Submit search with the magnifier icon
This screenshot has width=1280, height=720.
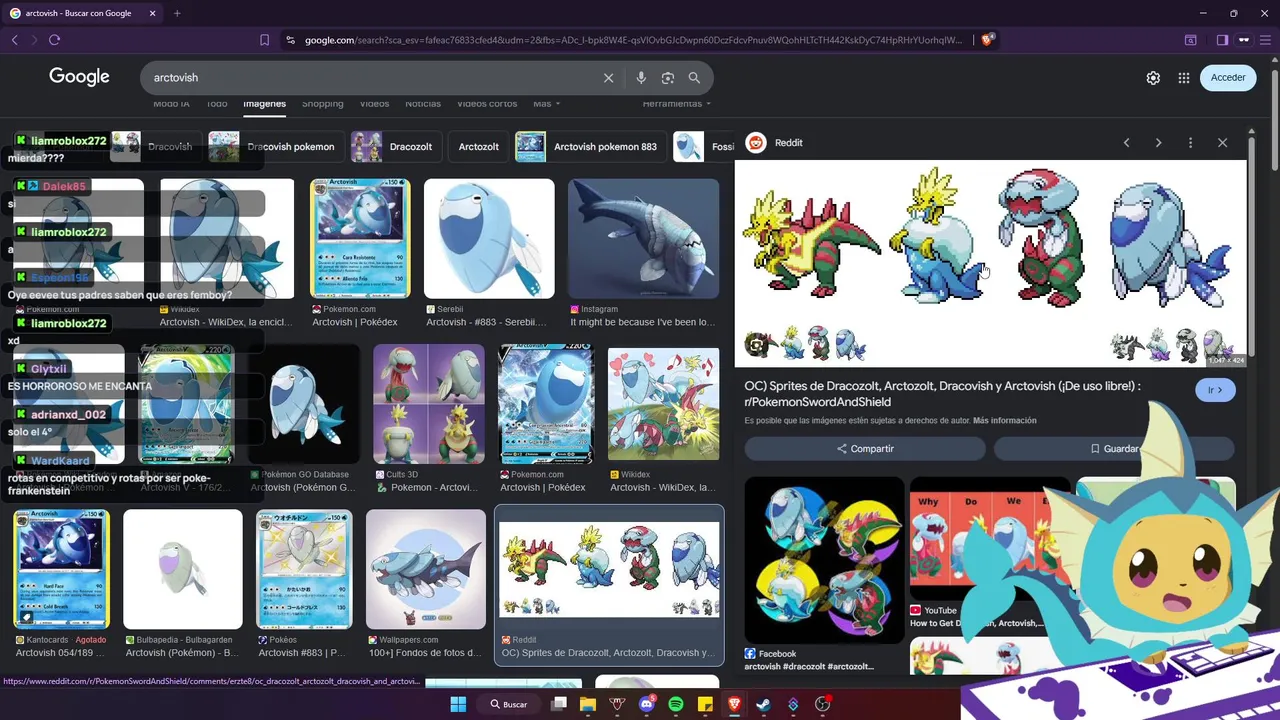(694, 78)
